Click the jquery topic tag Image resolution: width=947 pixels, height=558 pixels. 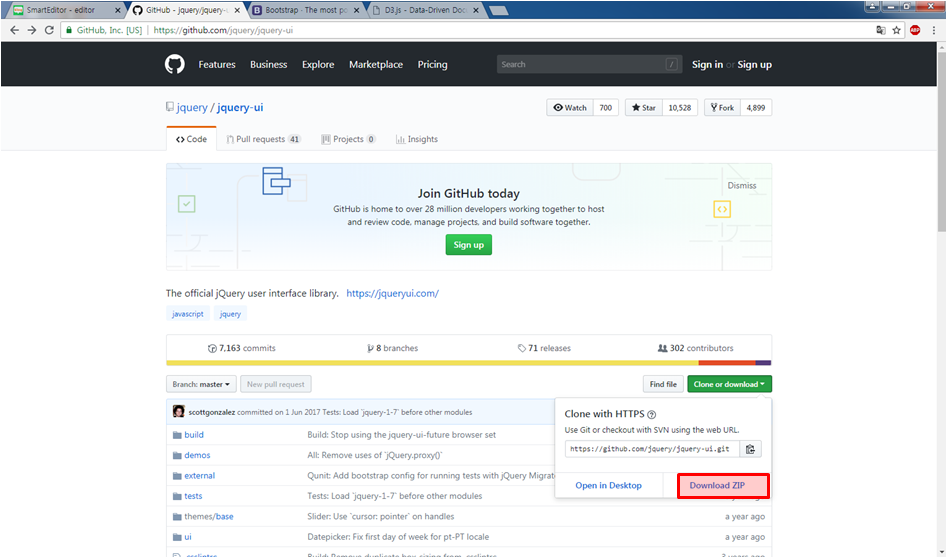tap(230, 313)
